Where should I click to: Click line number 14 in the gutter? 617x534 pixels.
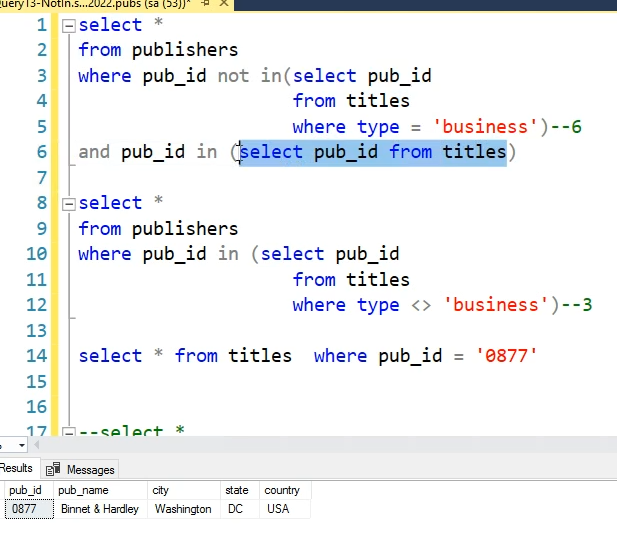tap(37, 356)
